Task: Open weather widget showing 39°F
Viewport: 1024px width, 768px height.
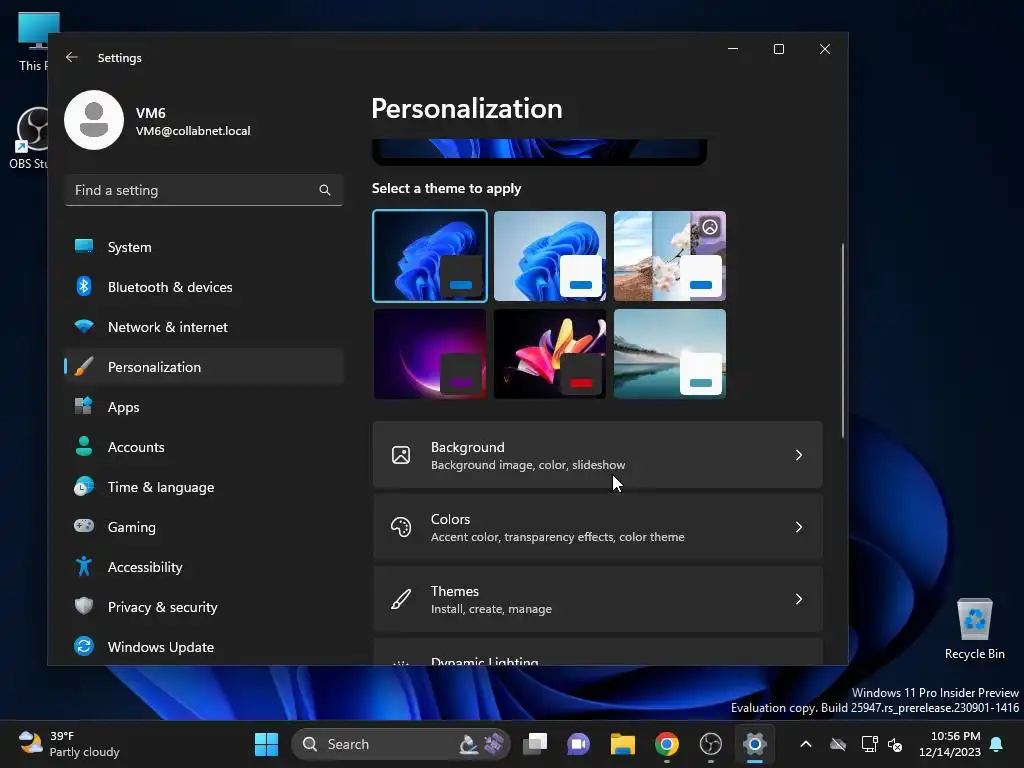Action: click(x=69, y=744)
